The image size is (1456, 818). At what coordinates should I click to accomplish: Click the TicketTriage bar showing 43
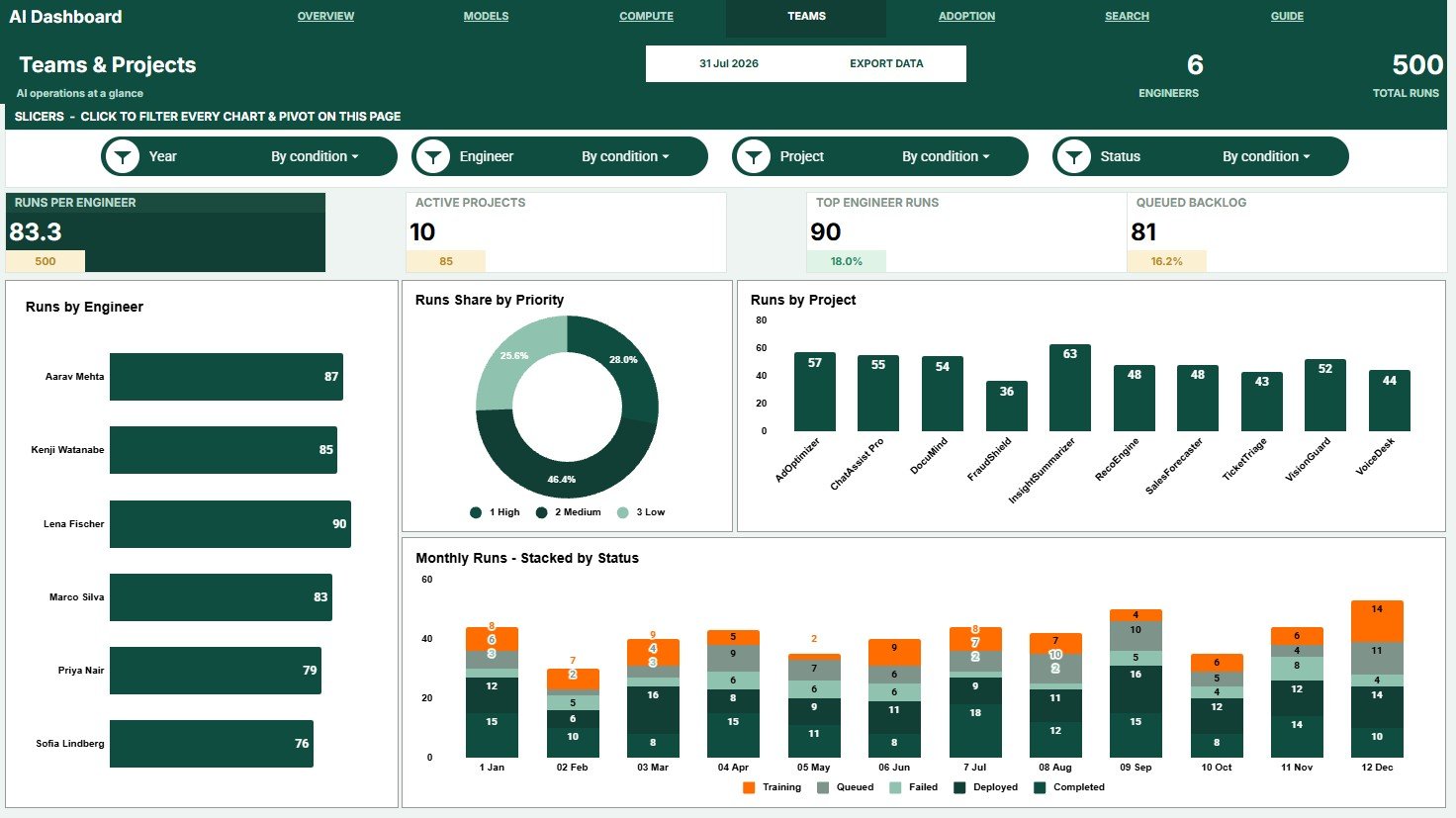point(1261,402)
